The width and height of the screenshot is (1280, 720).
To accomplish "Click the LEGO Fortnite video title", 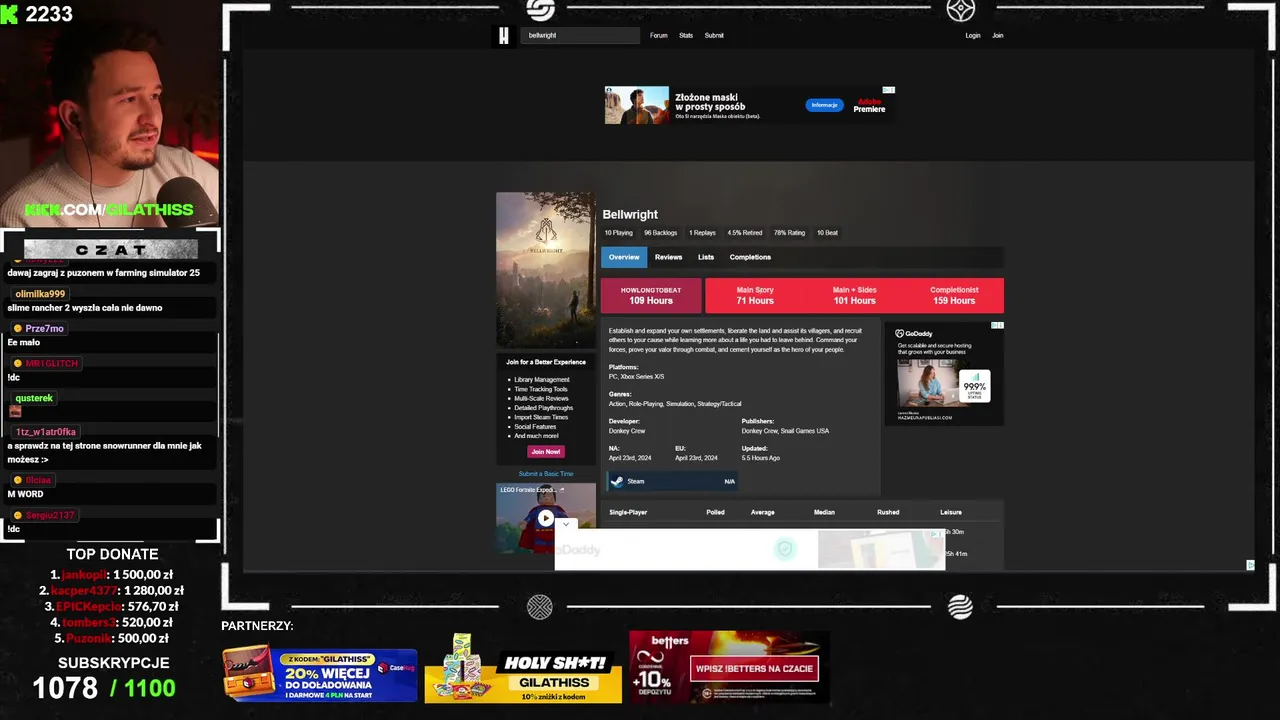I will coord(526,490).
